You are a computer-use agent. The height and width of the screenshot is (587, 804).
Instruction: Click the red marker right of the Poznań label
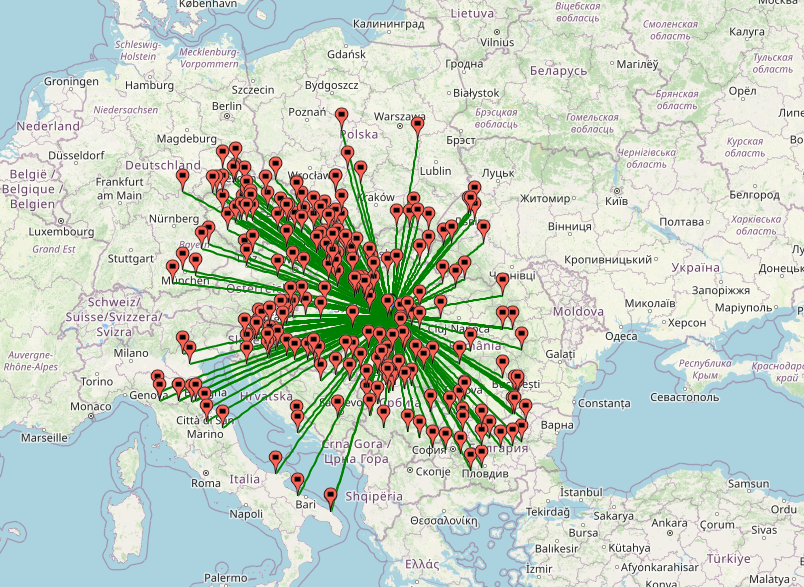(342, 117)
